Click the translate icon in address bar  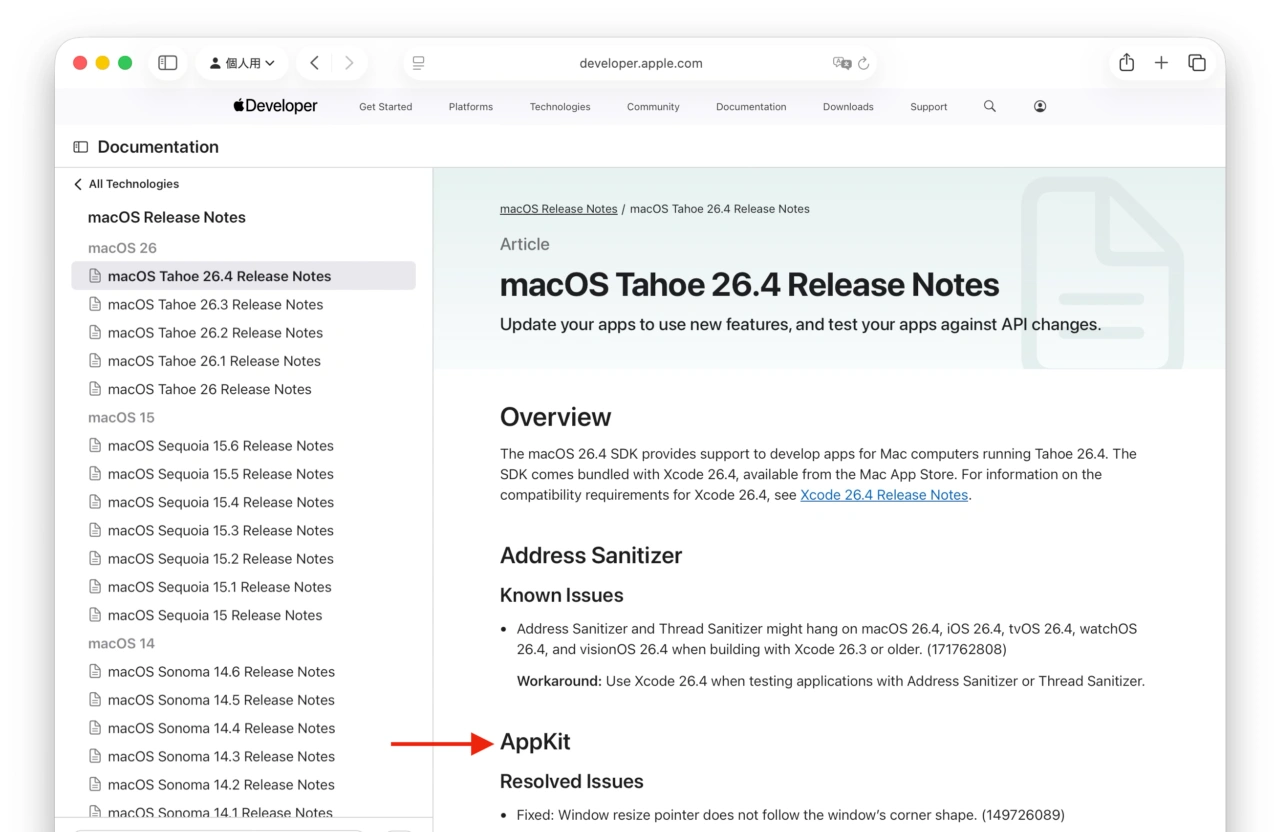[842, 63]
